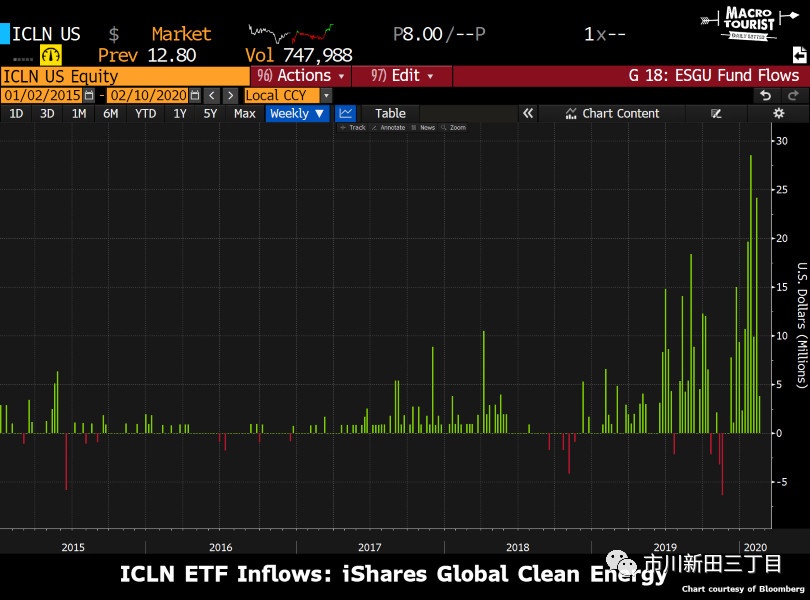
Task: Undo last chart action
Action: click(x=766, y=95)
